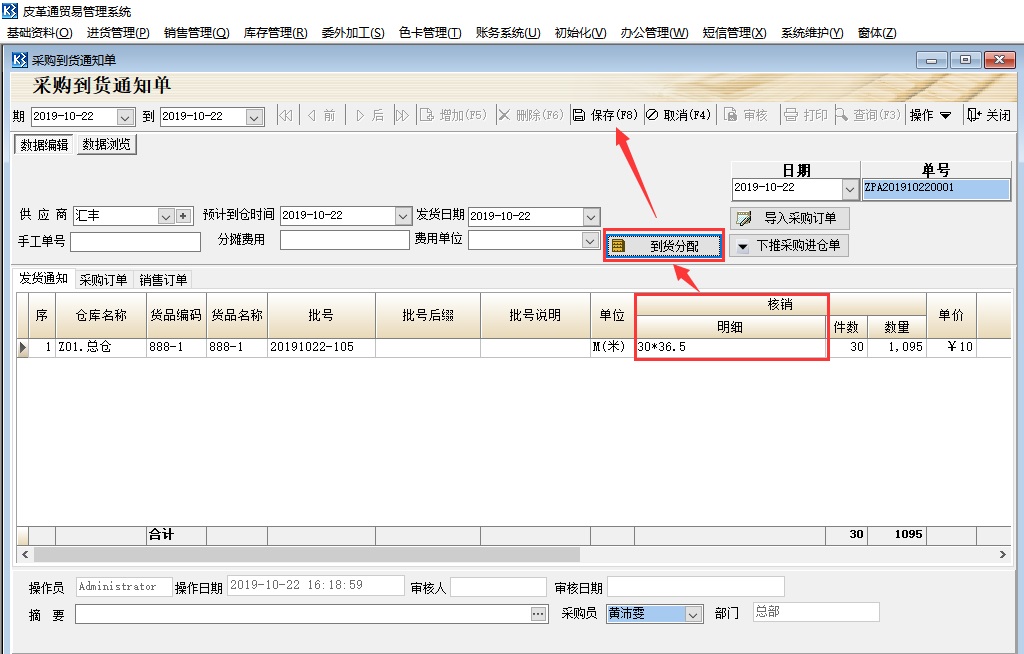Click the plus icon next to 供应商
This screenshot has width=1024, height=654.
click(x=183, y=216)
